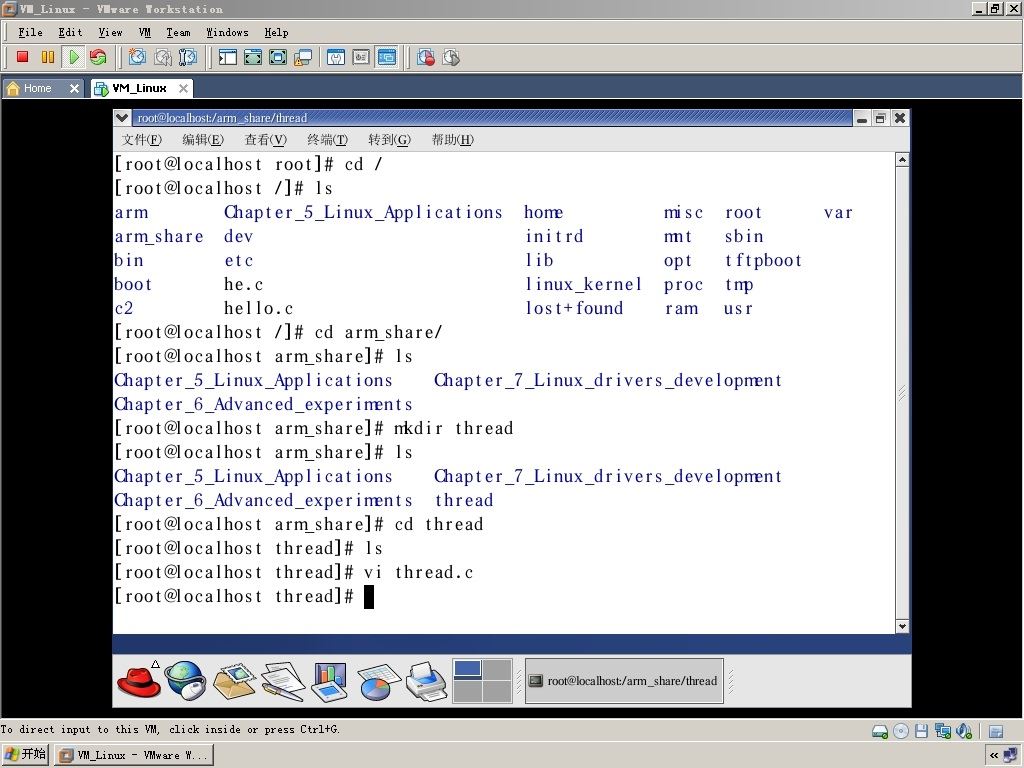Minimize the terminal window

[x=862, y=118]
